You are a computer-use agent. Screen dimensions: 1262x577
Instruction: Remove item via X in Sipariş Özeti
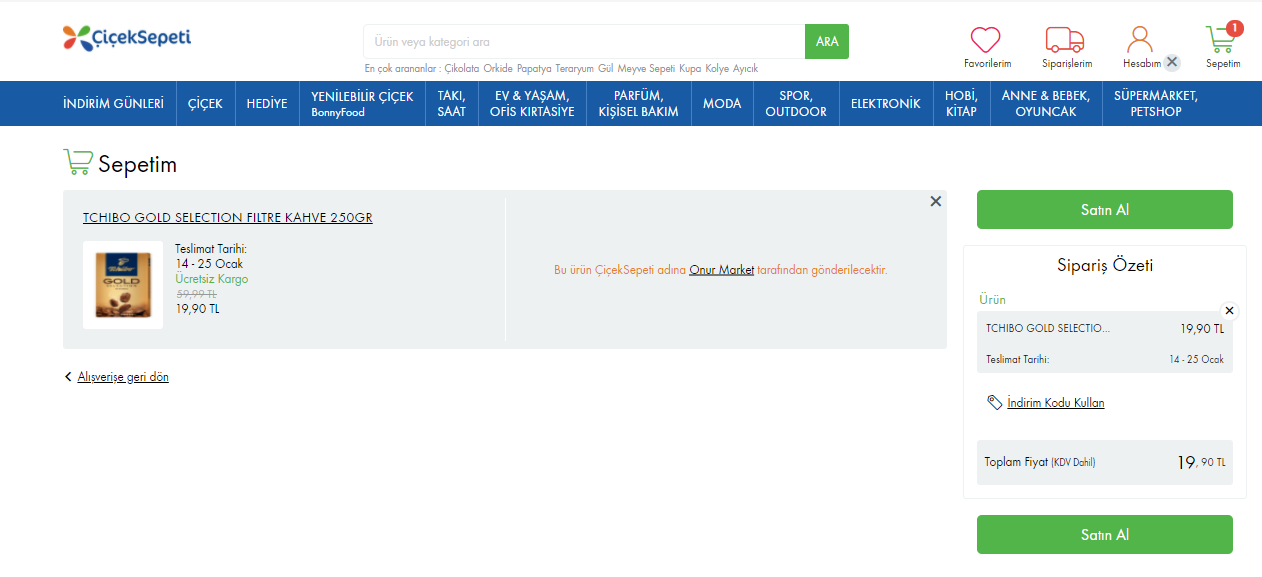pyautogui.click(x=1230, y=311)
